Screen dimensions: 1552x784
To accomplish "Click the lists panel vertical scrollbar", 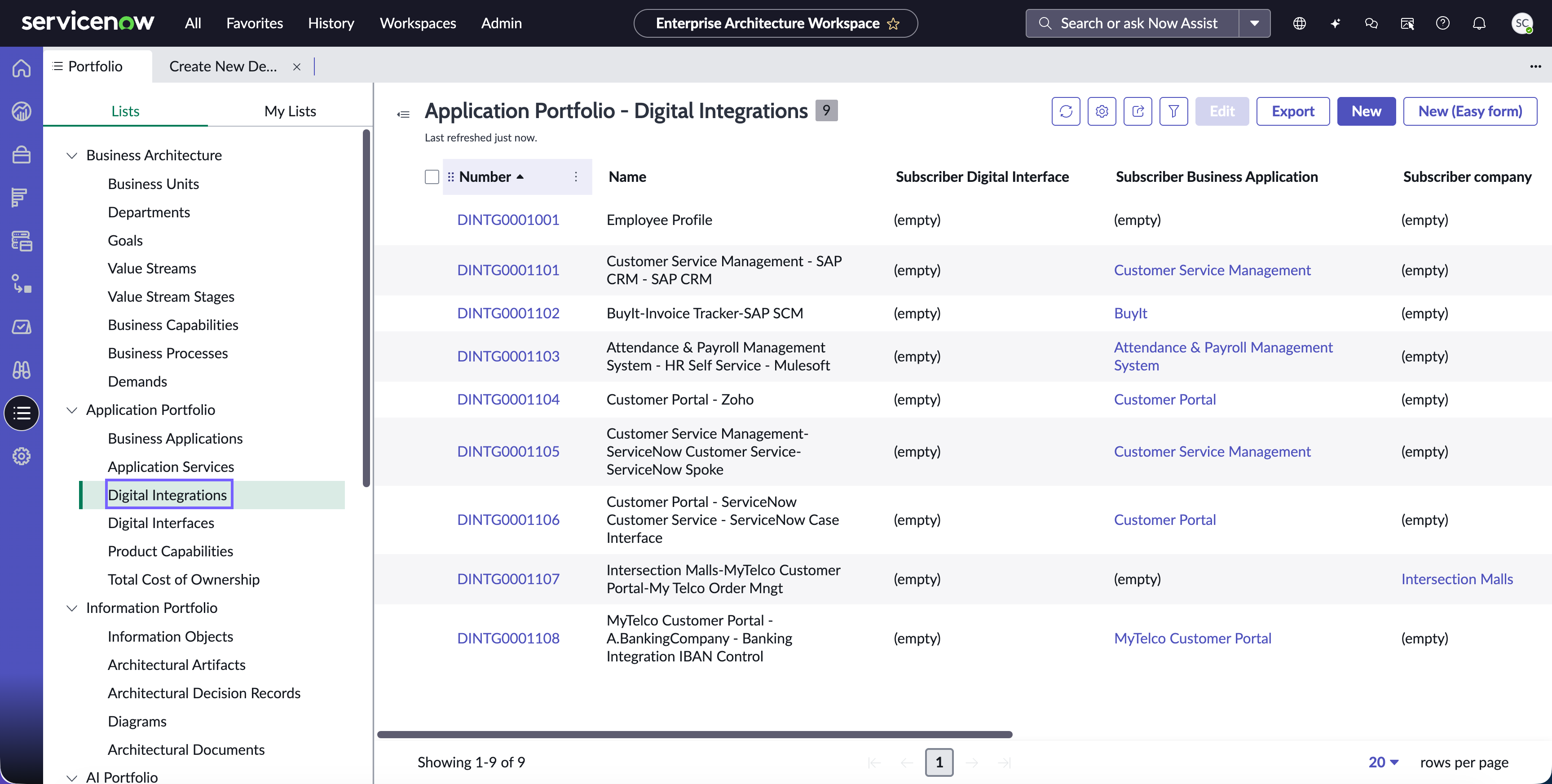I will point(366,307).
